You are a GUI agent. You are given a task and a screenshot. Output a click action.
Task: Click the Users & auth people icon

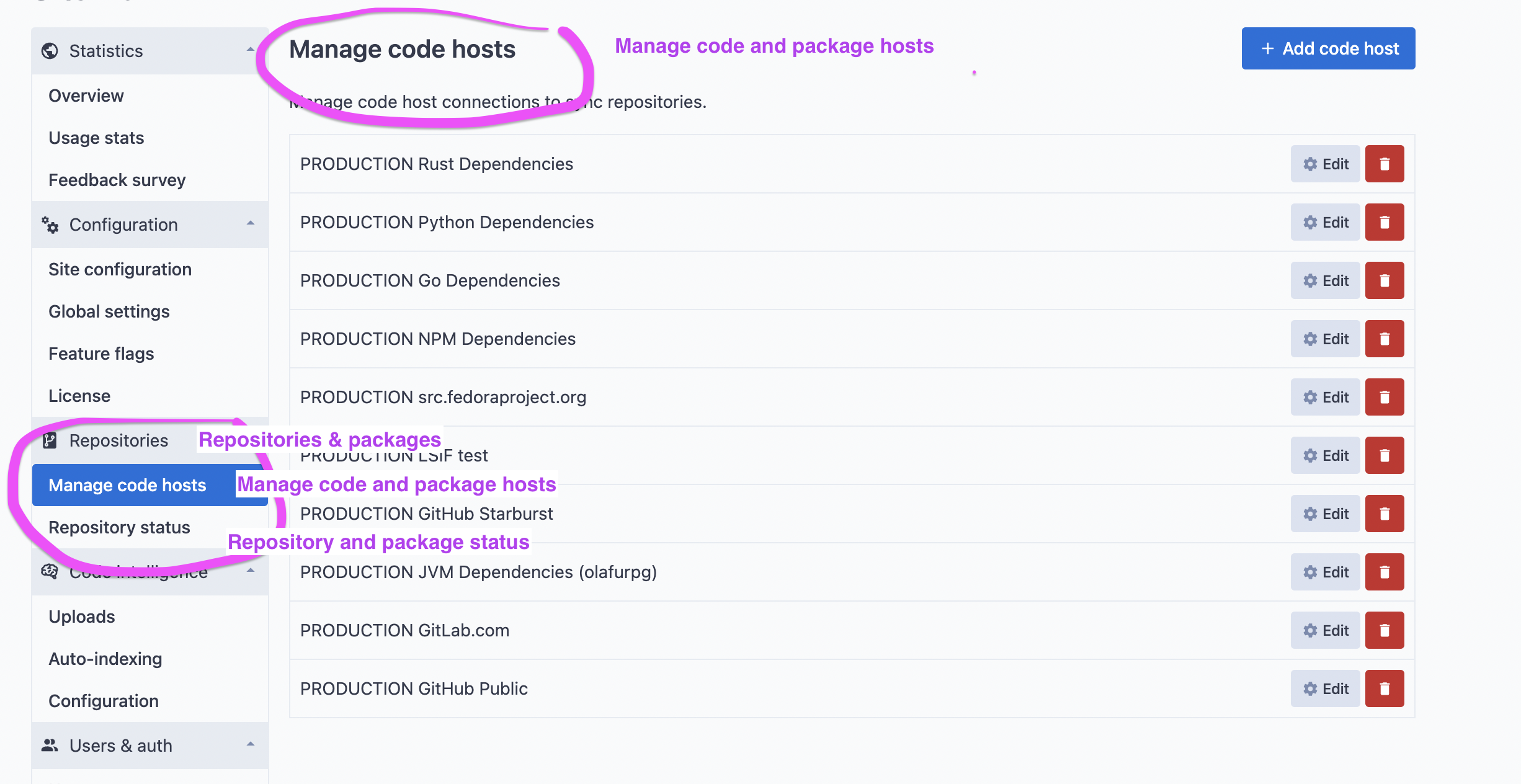(x=50, y=746)
